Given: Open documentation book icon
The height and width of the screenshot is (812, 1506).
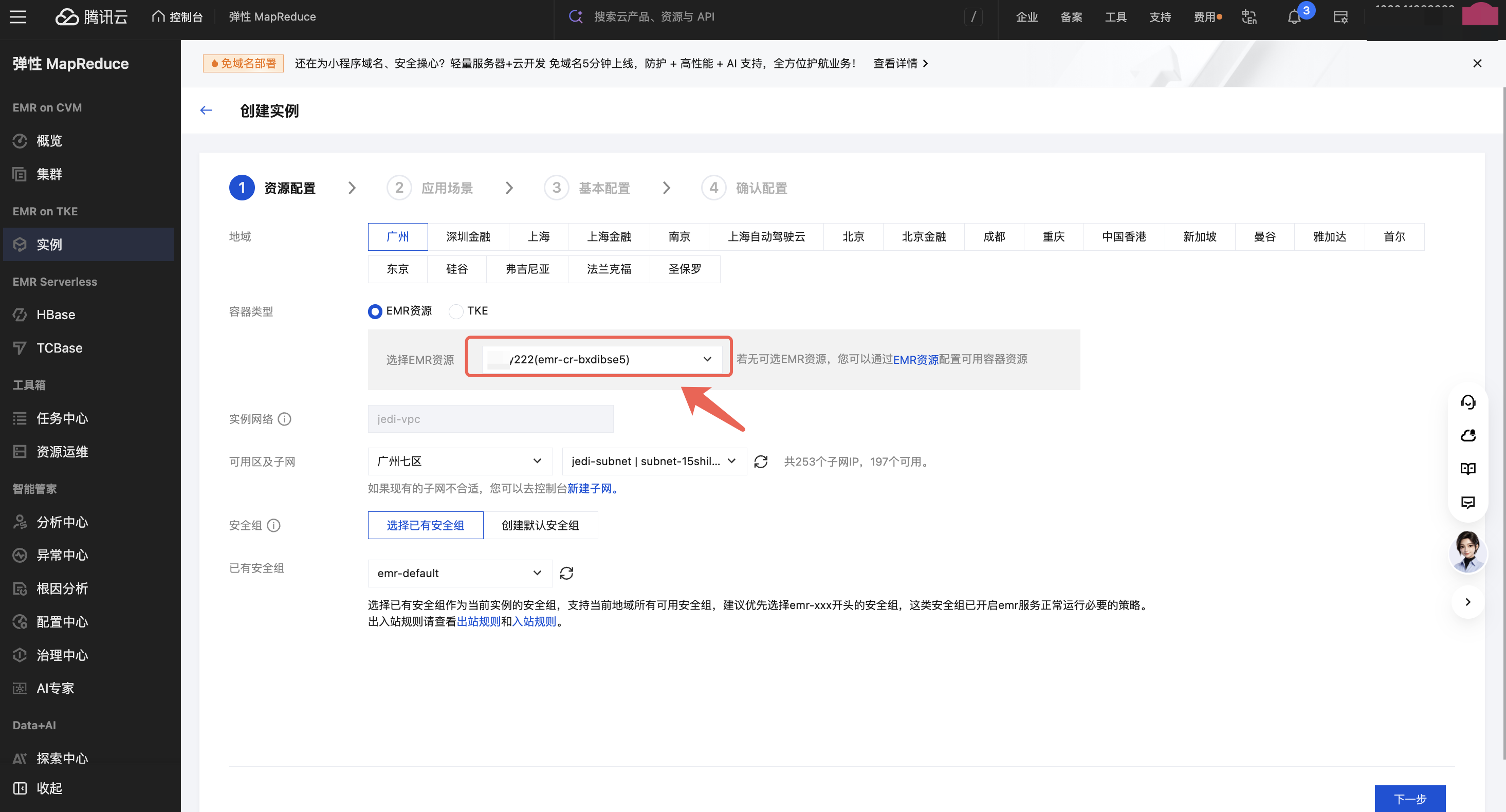Looking at the screenshot, I should 1467,469.
